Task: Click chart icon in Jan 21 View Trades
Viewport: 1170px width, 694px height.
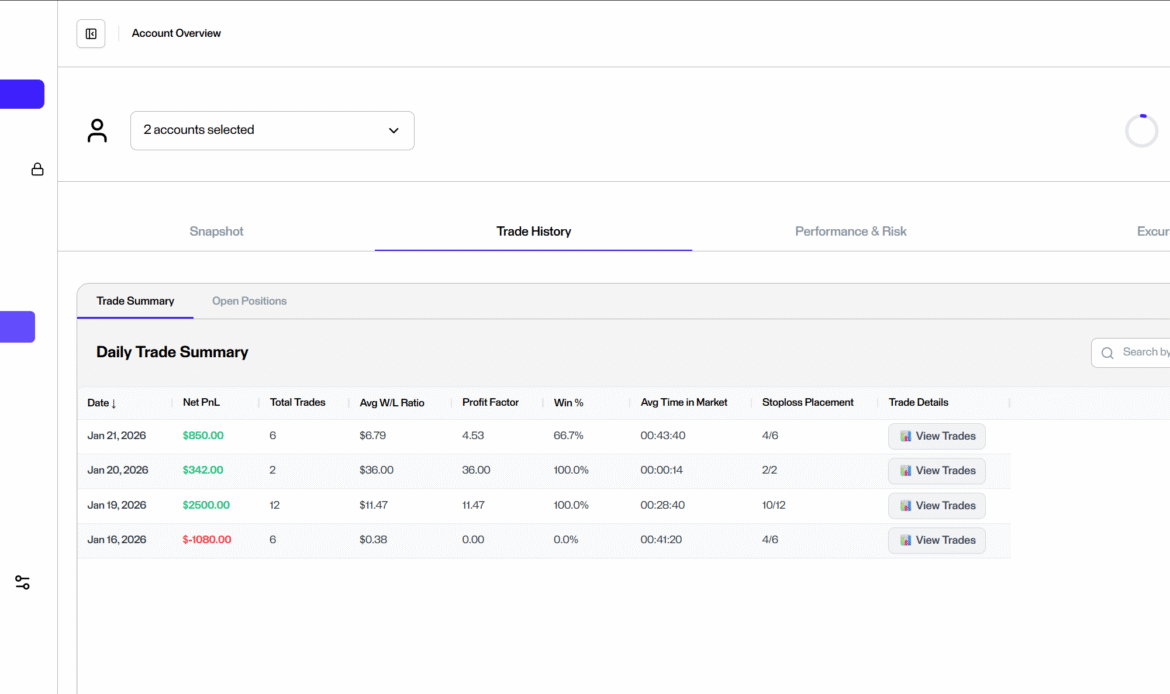Action: (905, 436)
